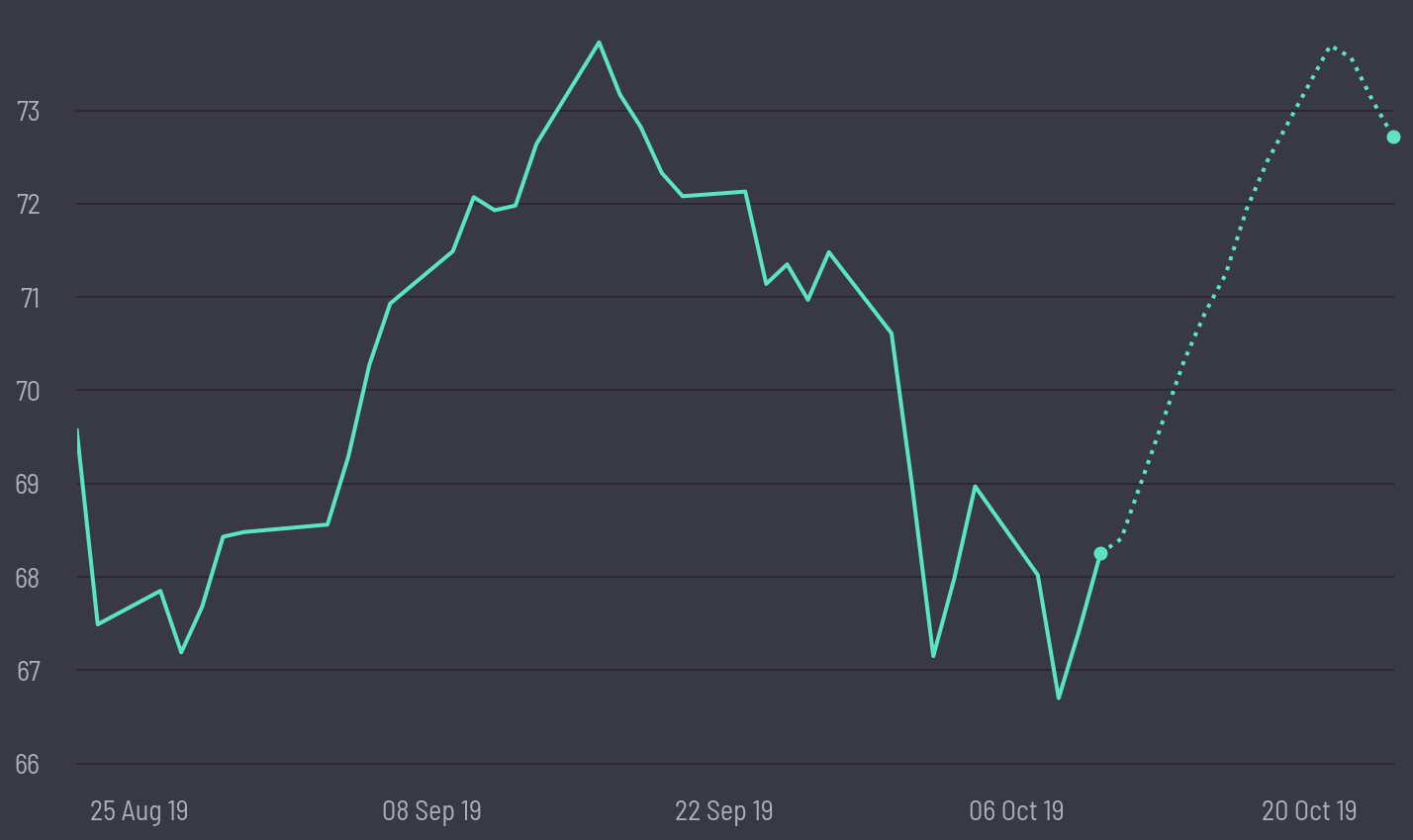
Task: Select the 25 Aug 19 date label
Action: point(139,811)
